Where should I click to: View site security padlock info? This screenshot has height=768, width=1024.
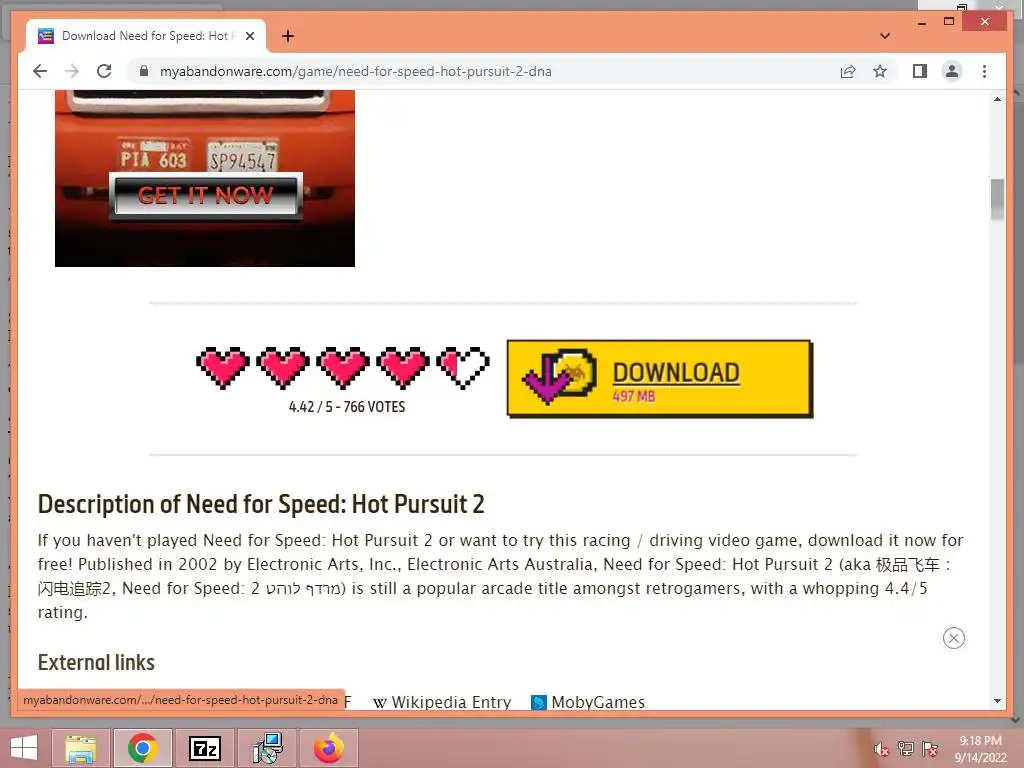(x=144, y=71)
